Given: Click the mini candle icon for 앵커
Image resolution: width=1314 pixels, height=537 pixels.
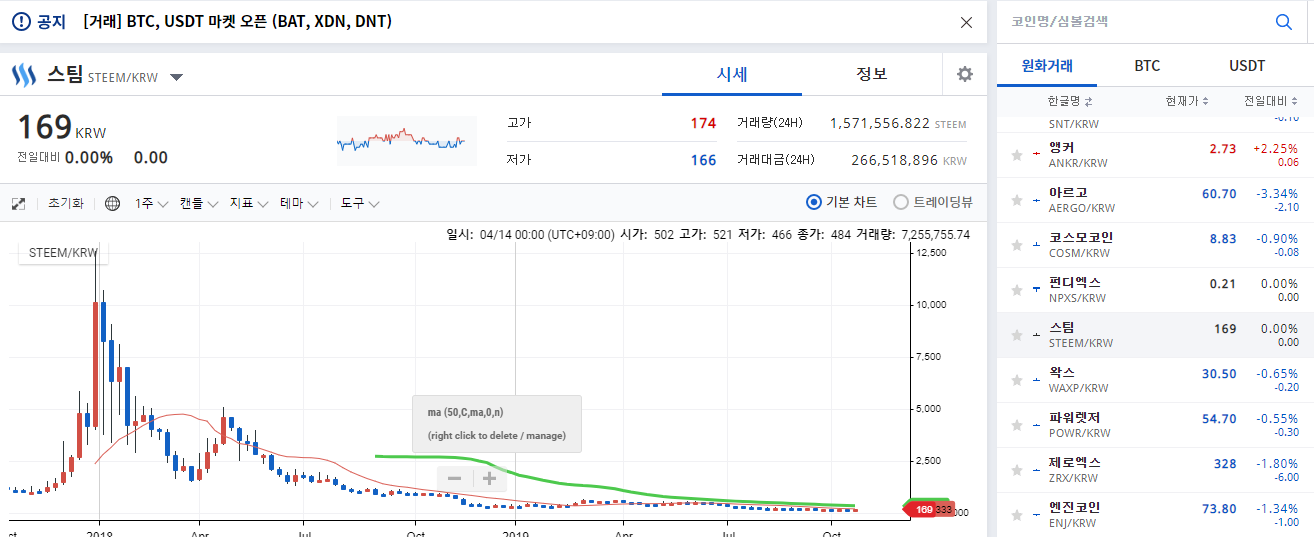Looking at the screenshot, I should (x=1037, y=156).
